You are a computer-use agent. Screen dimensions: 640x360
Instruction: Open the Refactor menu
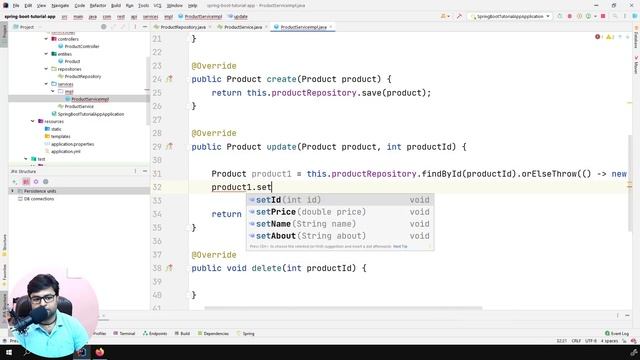coord(98,6)
